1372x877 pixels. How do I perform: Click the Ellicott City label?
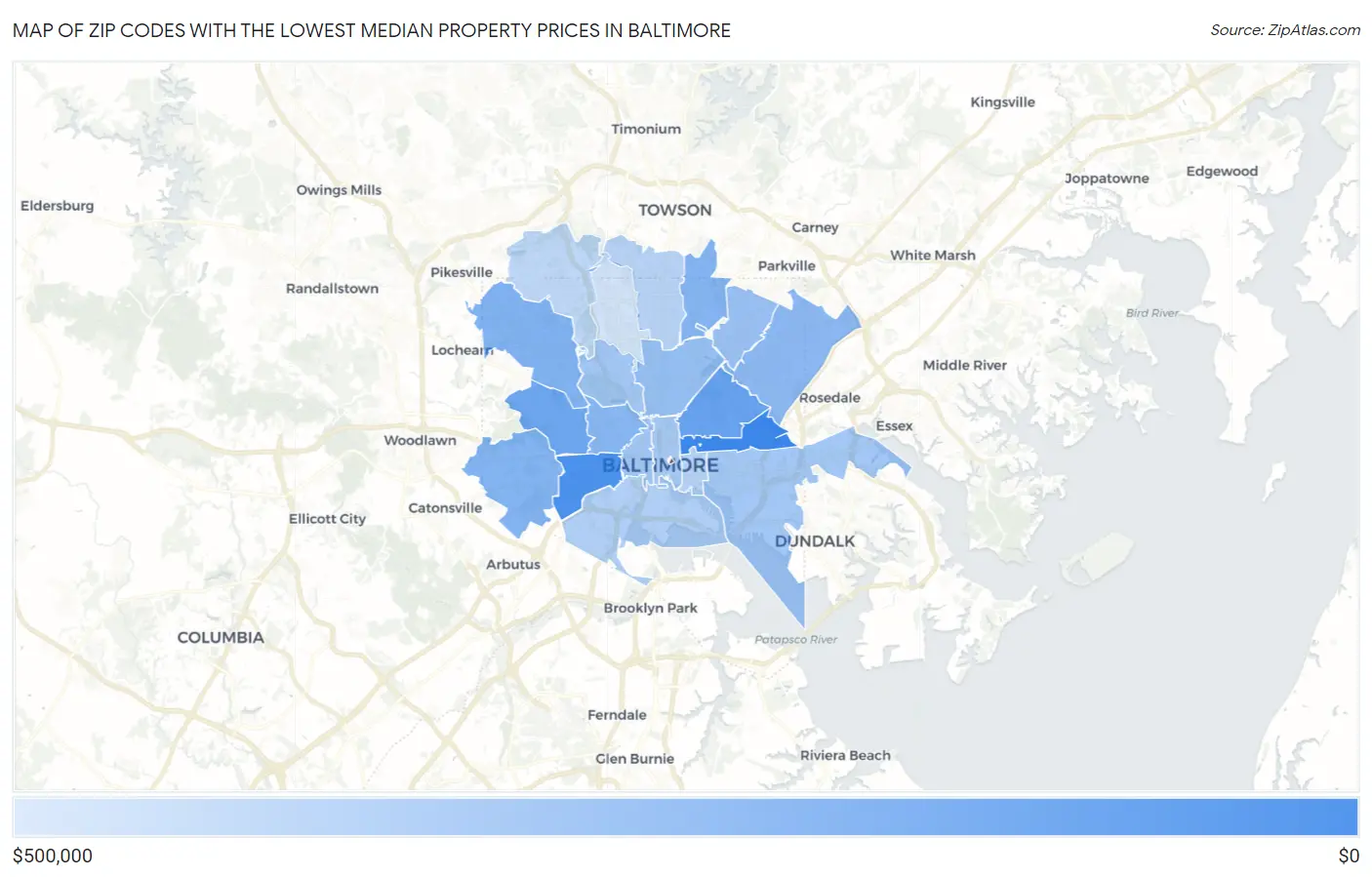327,519
